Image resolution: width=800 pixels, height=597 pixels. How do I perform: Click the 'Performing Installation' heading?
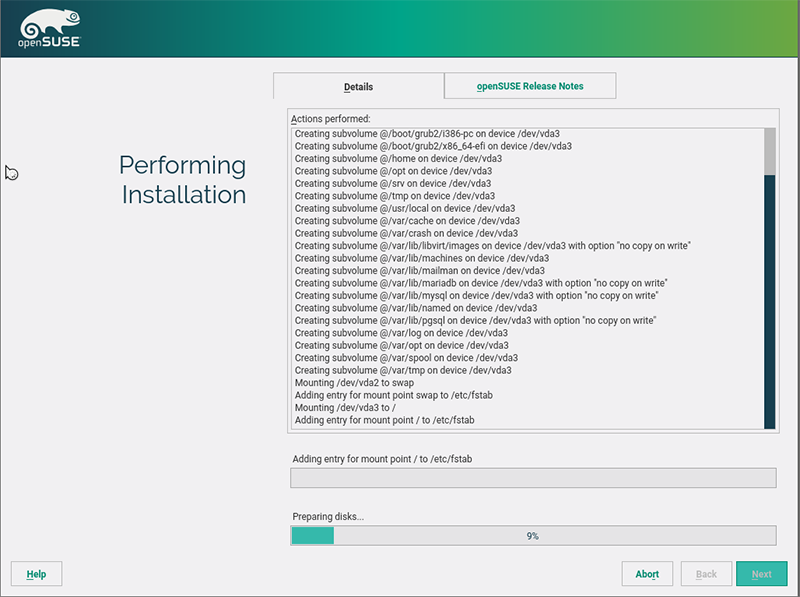tap(183, 180)
